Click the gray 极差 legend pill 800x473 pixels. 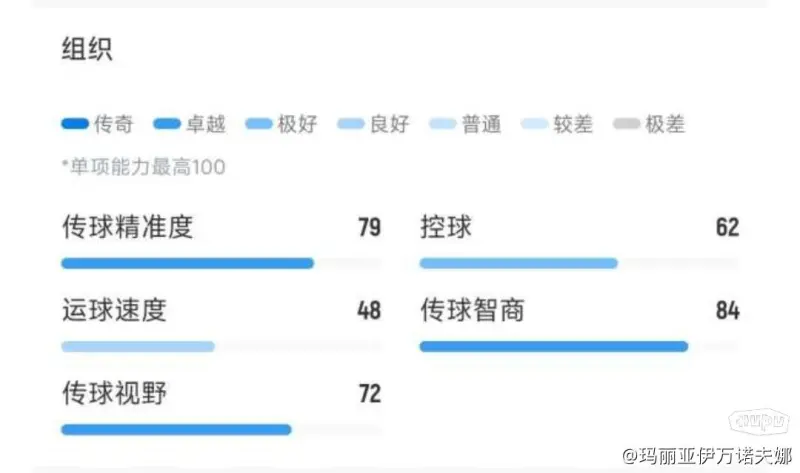pyautogui.click(x=627, y=123)
